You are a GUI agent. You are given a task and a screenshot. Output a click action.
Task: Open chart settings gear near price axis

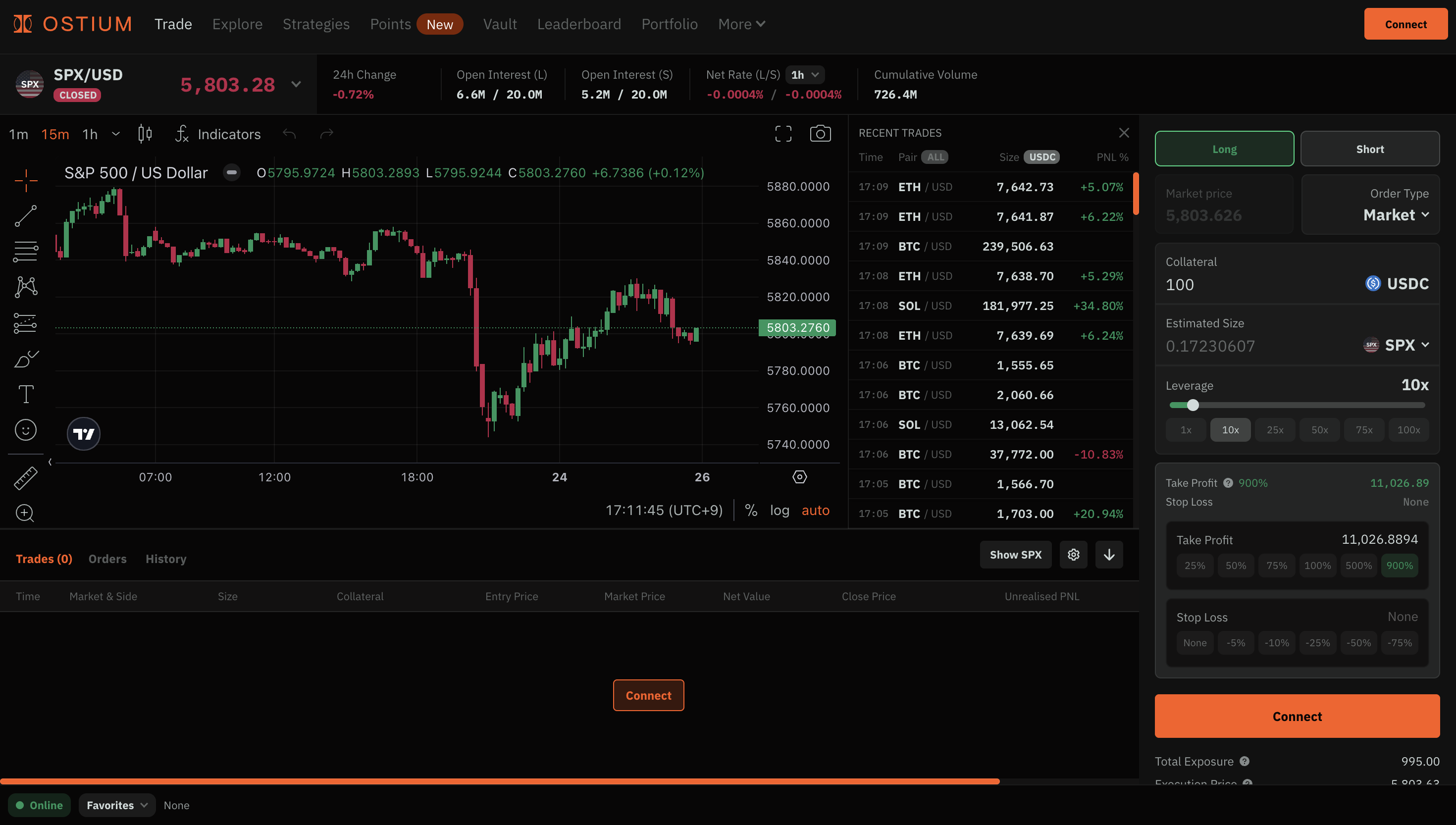tap(799, 477)
